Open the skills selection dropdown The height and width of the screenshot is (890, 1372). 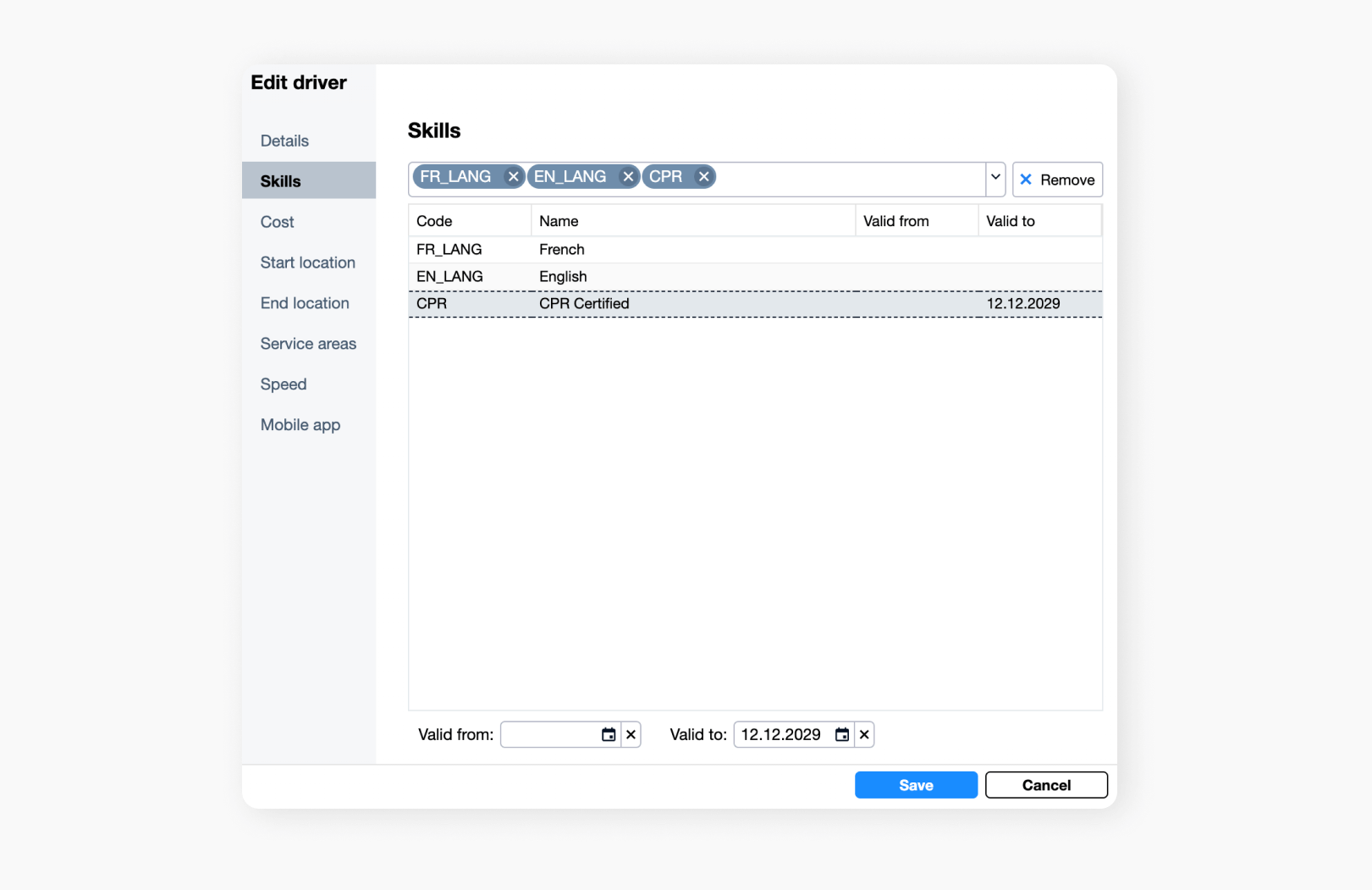coord(995,179)
